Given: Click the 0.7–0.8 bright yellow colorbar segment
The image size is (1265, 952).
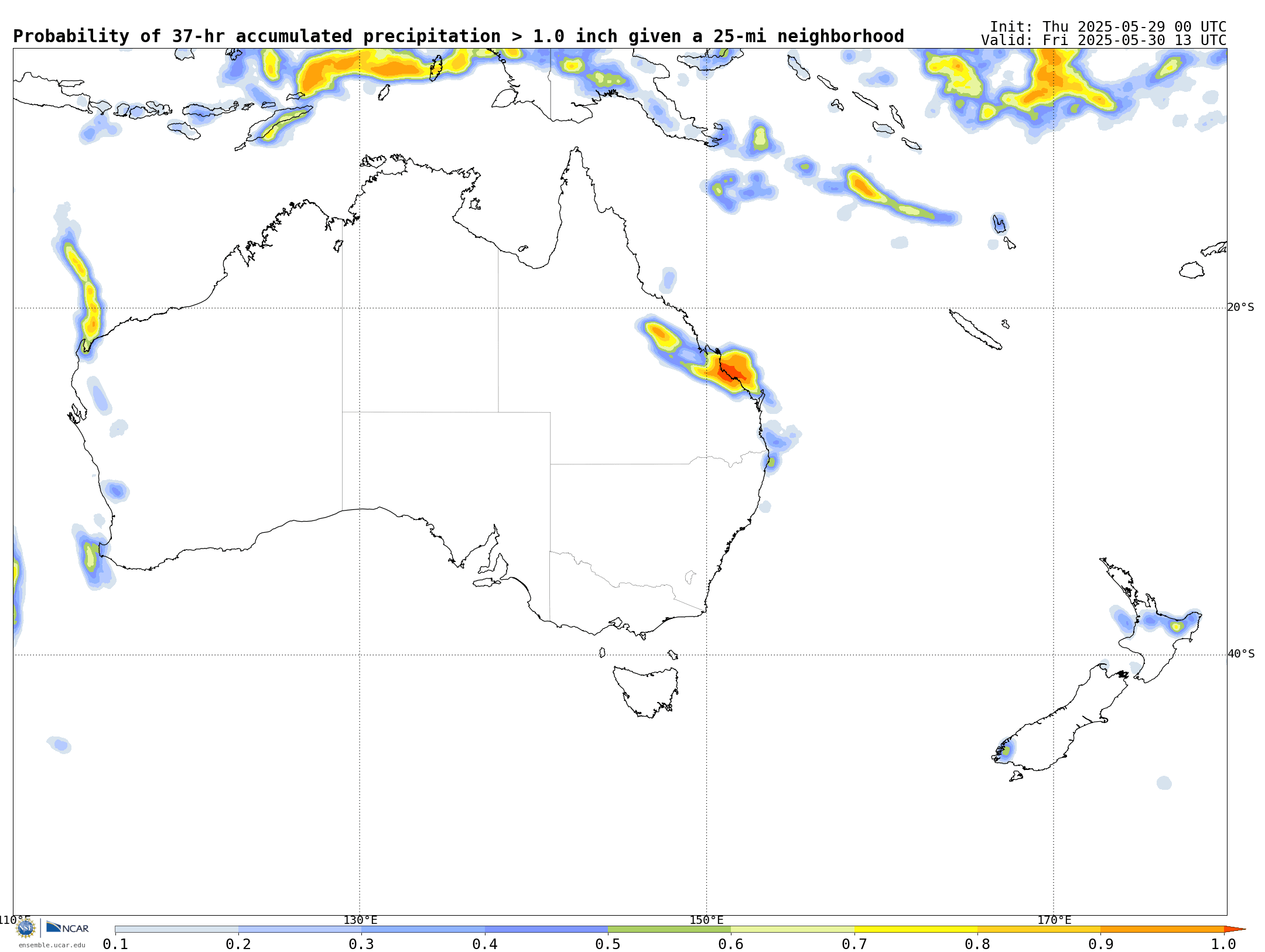Looking at the screenshot, I should 916,929.
